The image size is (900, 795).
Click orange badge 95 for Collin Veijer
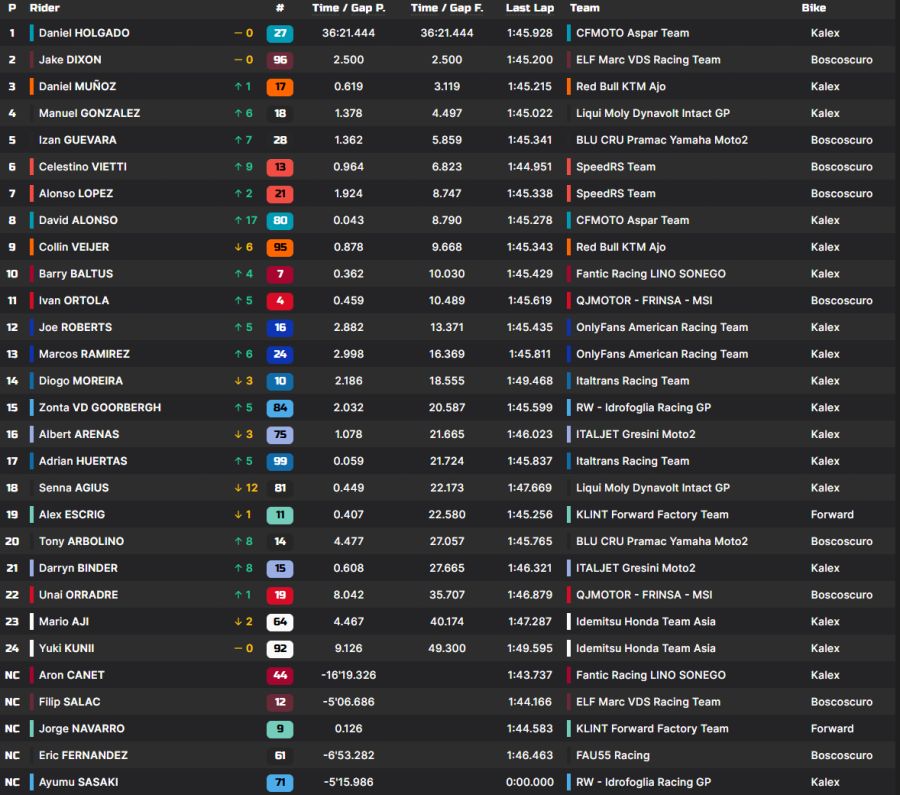tap(280, 247)
